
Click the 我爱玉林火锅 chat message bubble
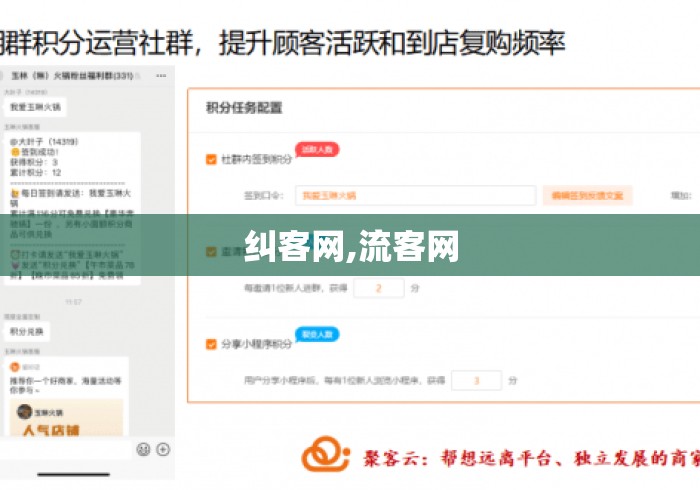click(35, 107)
